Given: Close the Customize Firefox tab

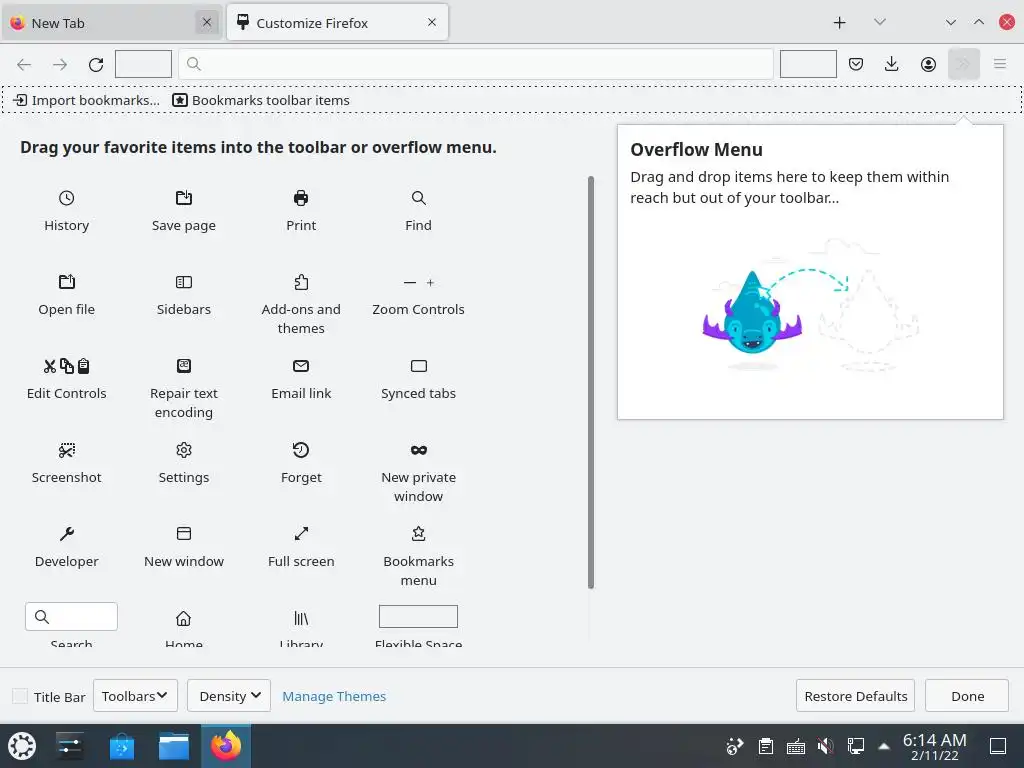Looking at the screenshot, I should click(x=432, y=23).
